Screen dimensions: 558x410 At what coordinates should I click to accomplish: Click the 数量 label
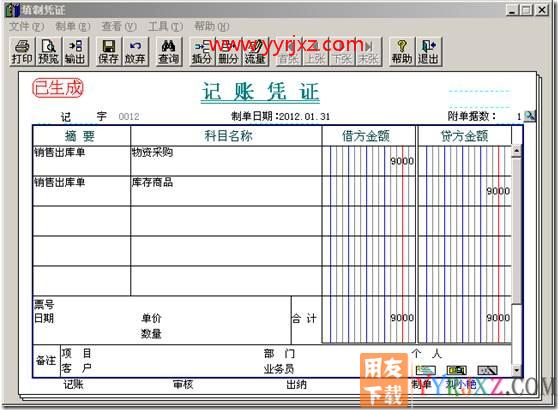click(151, 333)
